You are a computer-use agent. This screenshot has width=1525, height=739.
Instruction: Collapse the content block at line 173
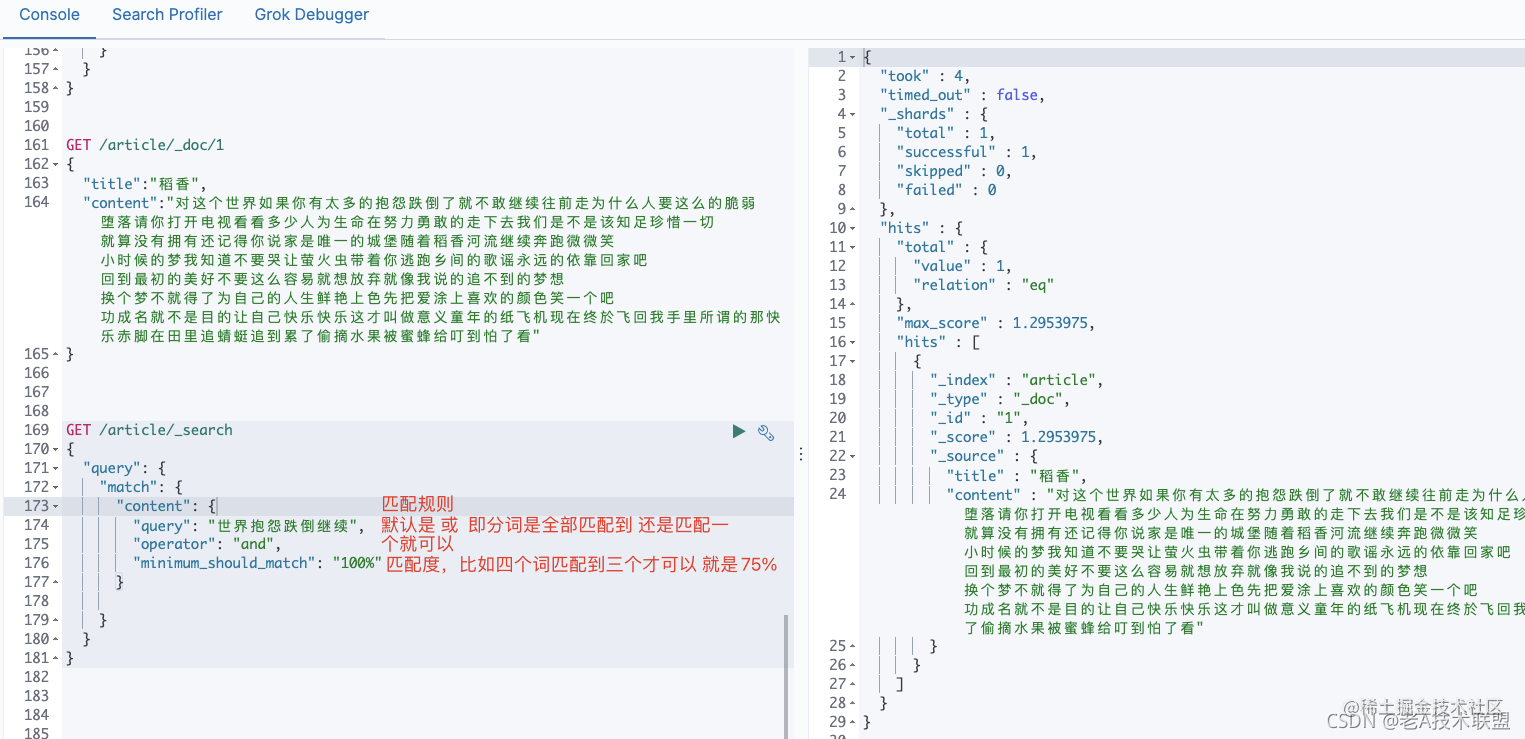pyautogui.click(x=55, y=506)
